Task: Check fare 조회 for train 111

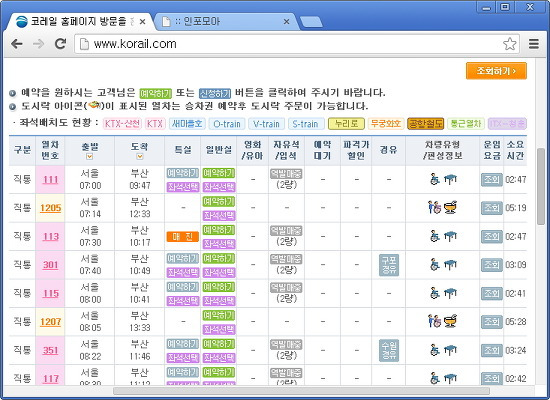Action: pyautogui.click(x=491, y=180)
